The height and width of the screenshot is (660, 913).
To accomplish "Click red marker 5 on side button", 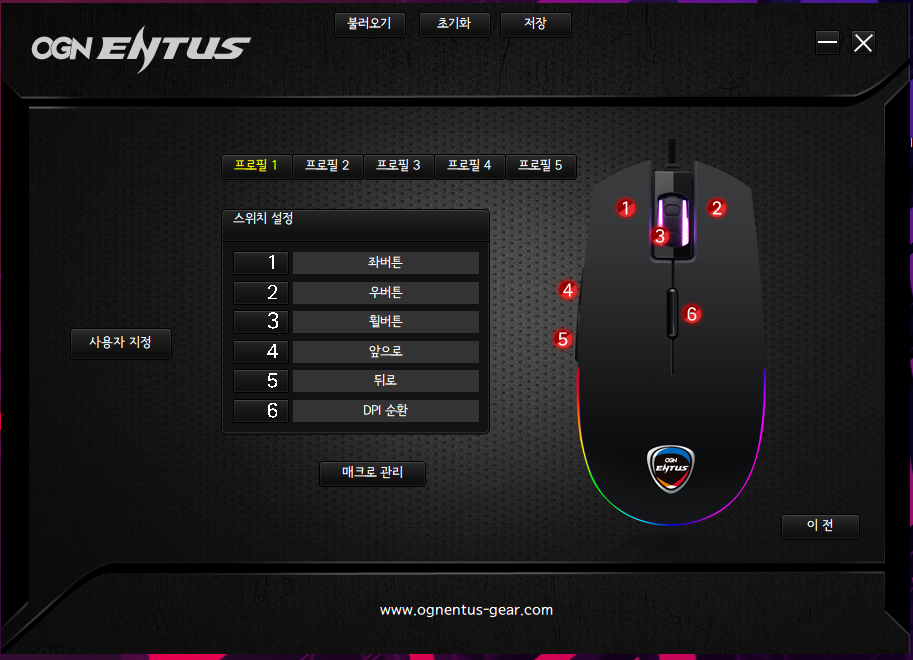I will click(x=562, y=339).
